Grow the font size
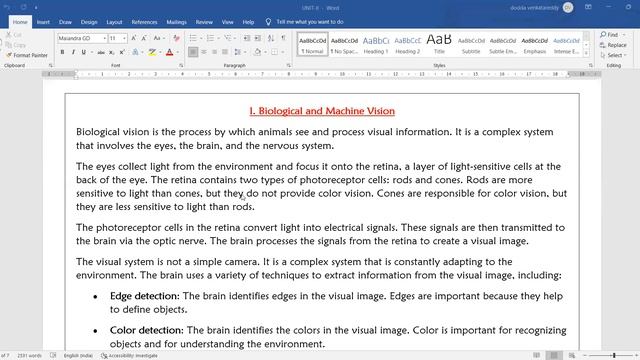The width and height of the screenshot is (640, 360). (x=133, y=38)
